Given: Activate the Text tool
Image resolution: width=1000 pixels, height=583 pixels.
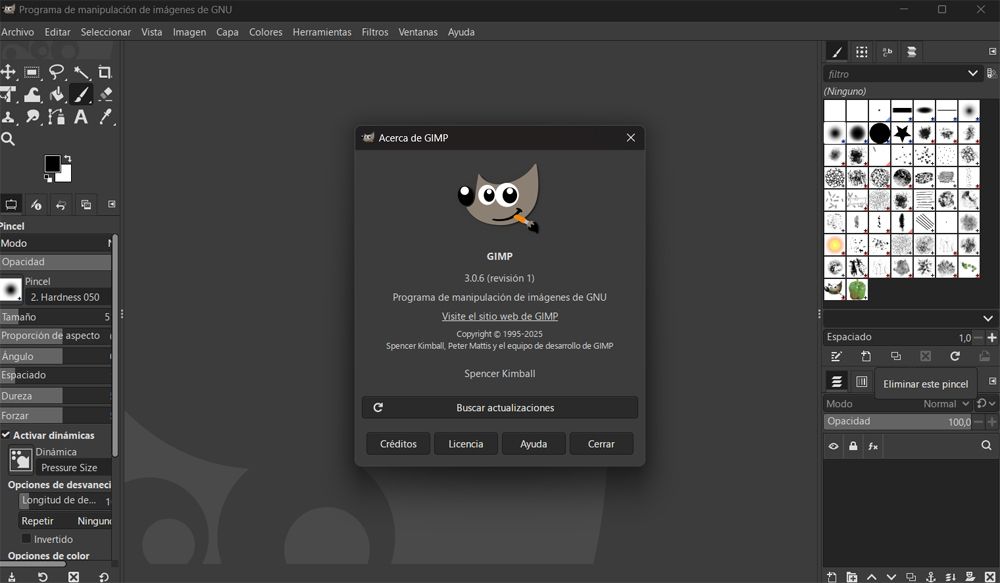Looking at the screenshot, I should [81, 116].
